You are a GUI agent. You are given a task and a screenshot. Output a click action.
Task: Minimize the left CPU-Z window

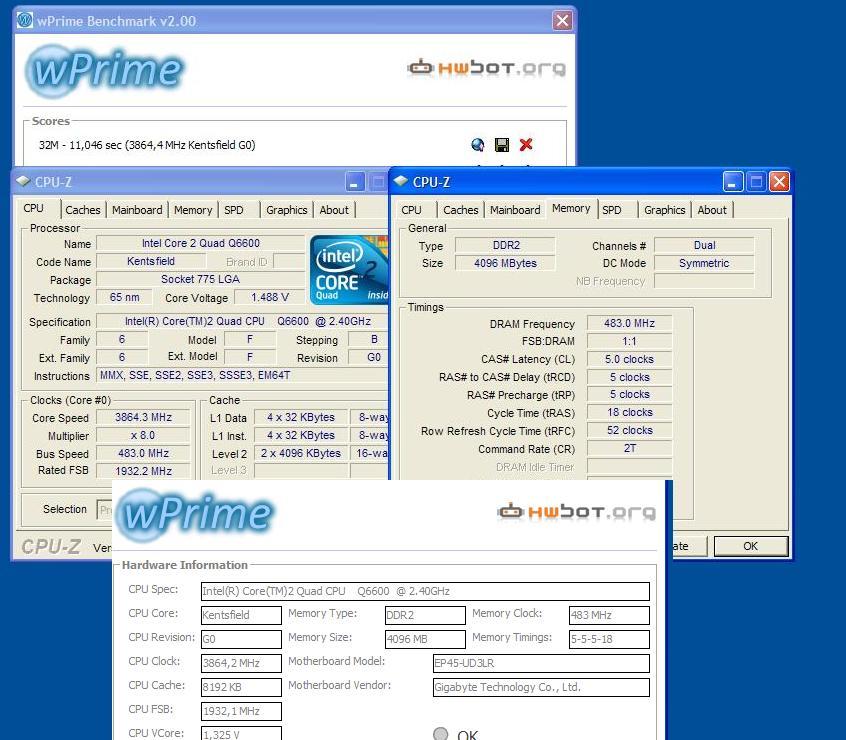tap(355, 182)
